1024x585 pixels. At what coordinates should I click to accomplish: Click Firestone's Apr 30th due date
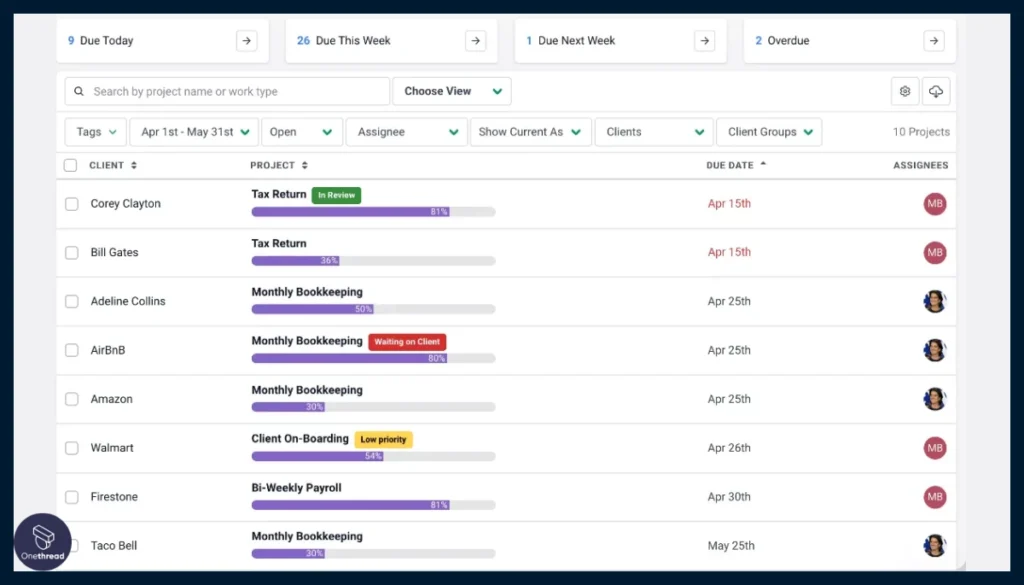[729, 497]
